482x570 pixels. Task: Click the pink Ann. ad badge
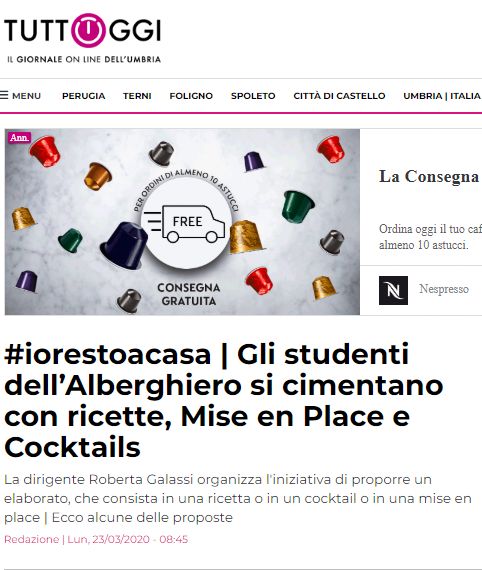(x=19, y=137)
